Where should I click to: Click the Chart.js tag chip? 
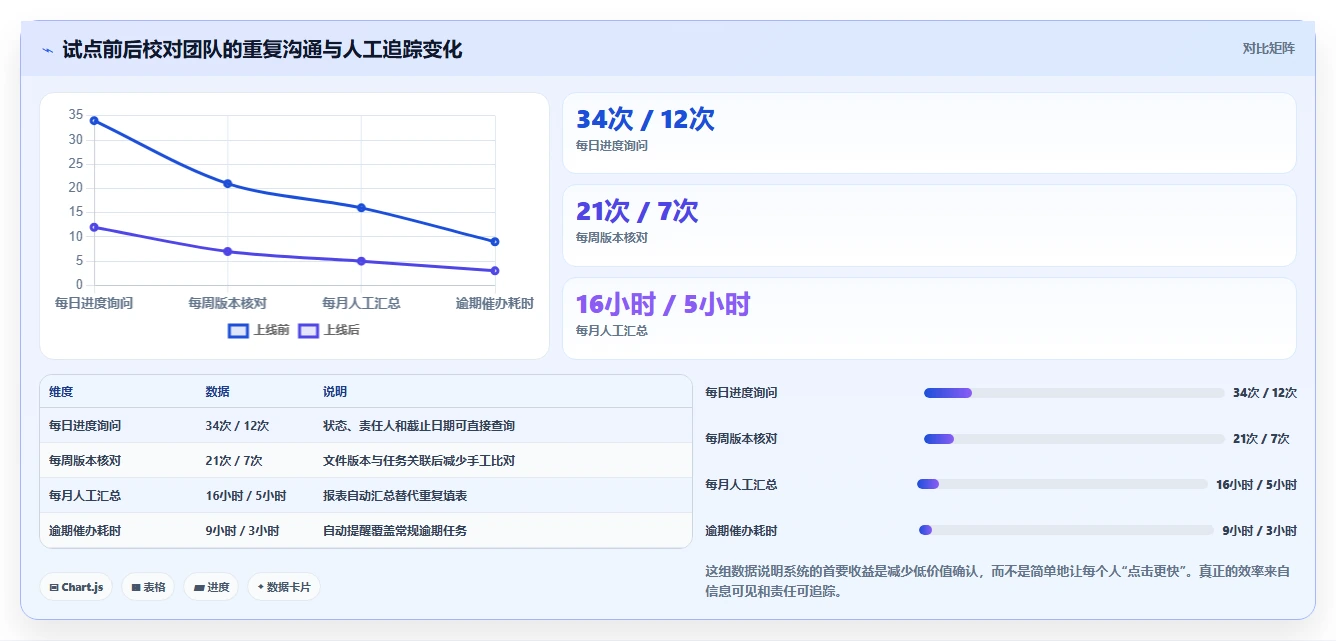tap(76, 587)
